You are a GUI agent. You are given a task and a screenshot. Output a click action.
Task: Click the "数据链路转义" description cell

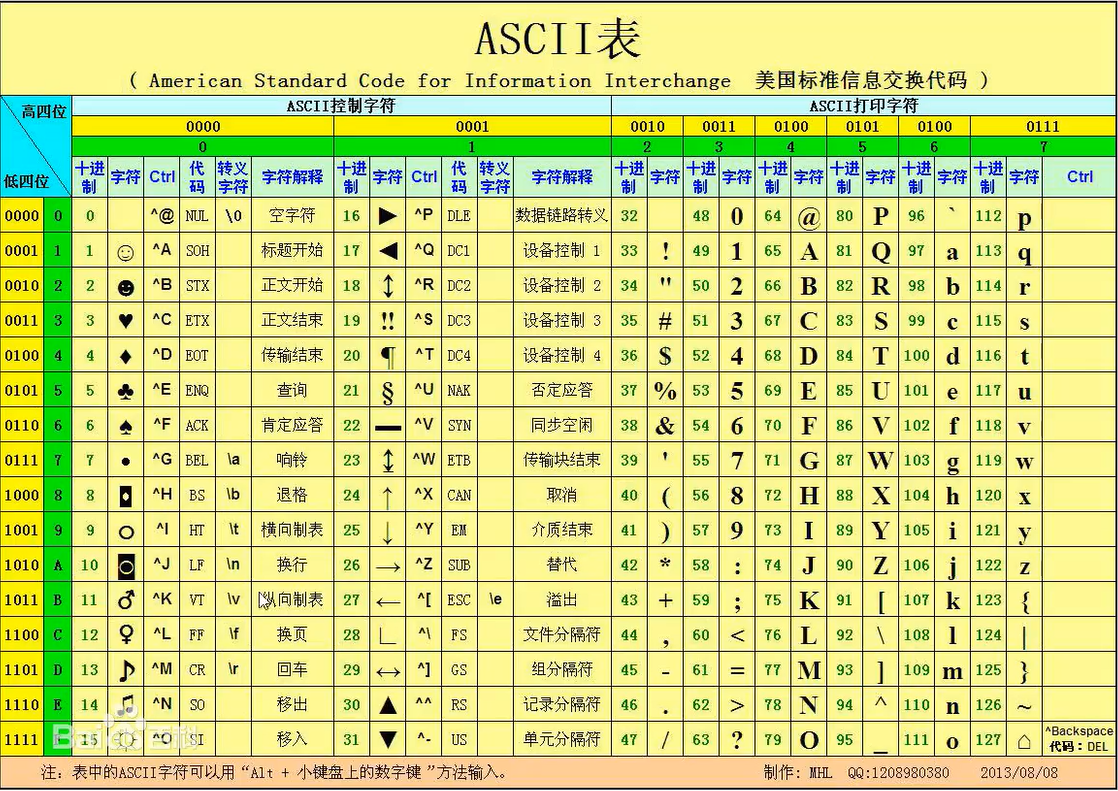pos(562,215)
